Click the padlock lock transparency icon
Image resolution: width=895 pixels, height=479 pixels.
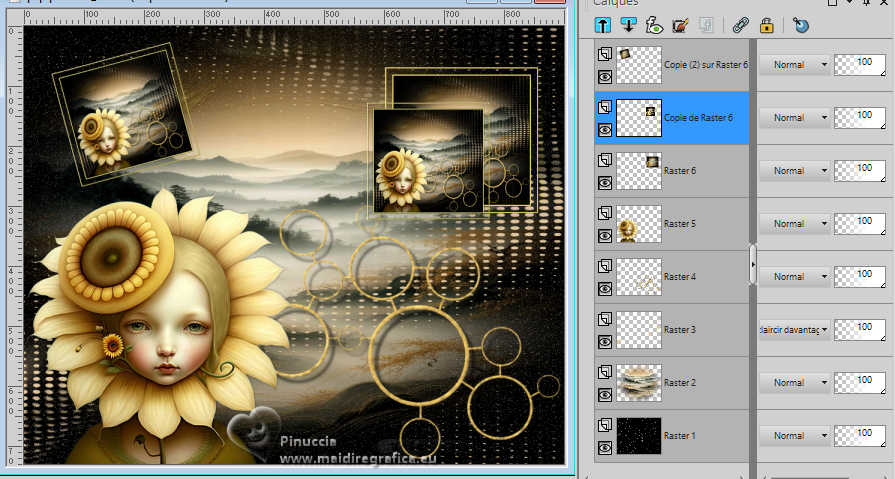[767, 25]
